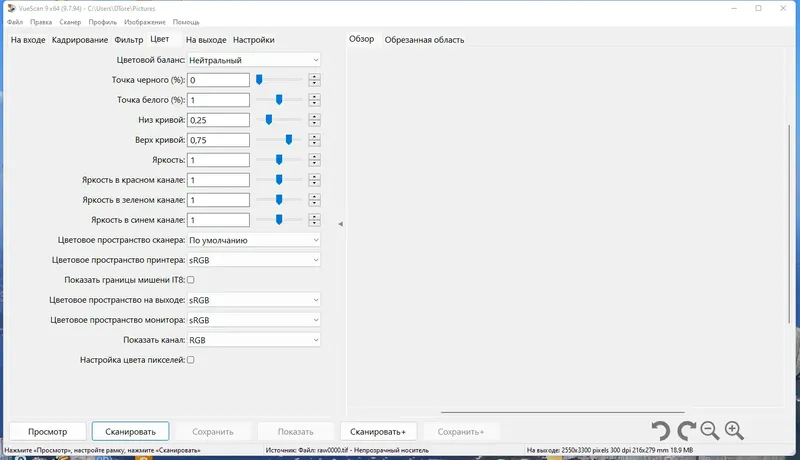
Task: Rotate the image counterclockwise with the left arrow icon
Action: coord(661,431)
